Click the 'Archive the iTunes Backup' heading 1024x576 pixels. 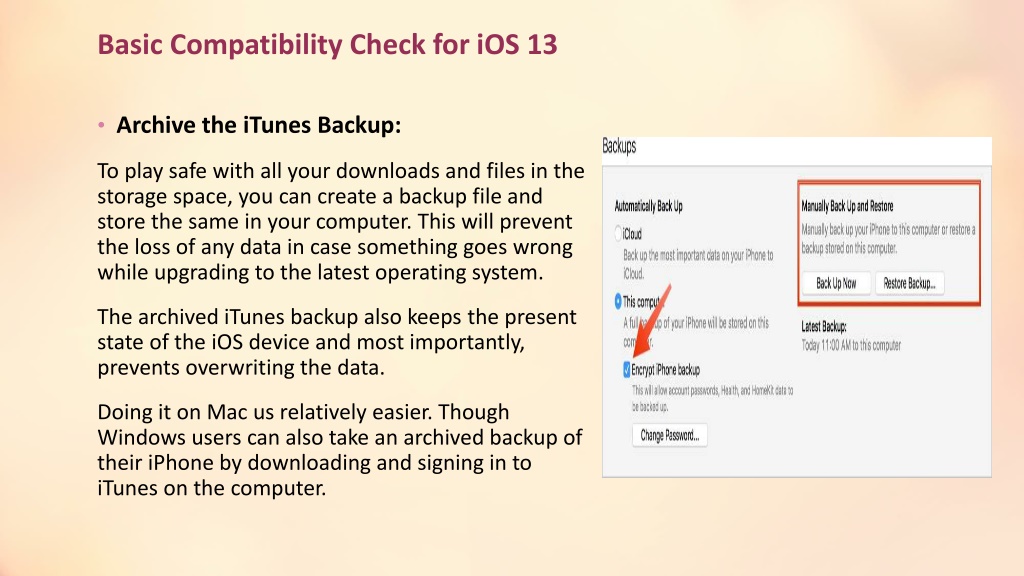click(259, 125)
